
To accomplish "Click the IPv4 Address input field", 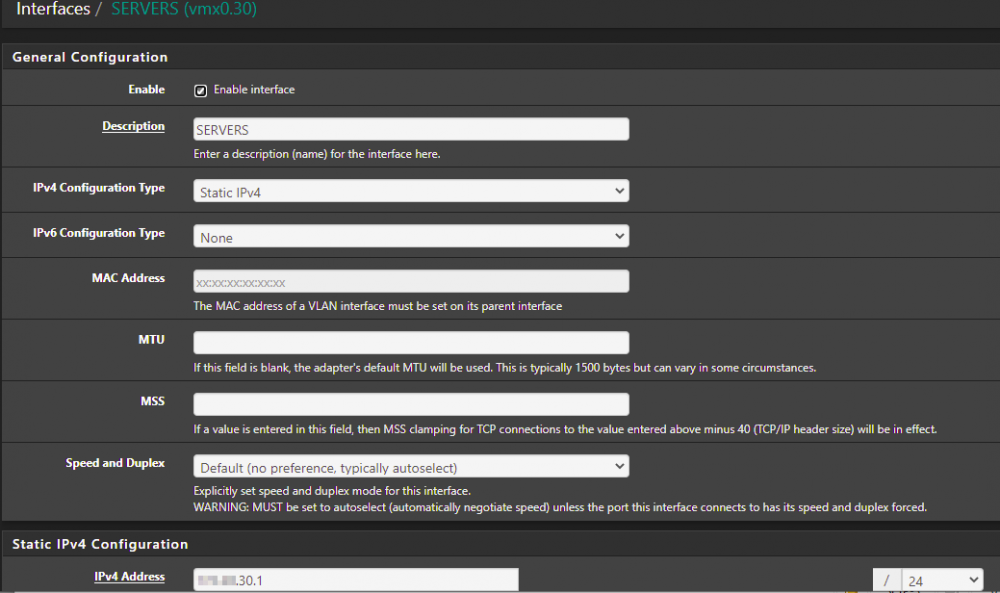I will [x=356, y=580].
